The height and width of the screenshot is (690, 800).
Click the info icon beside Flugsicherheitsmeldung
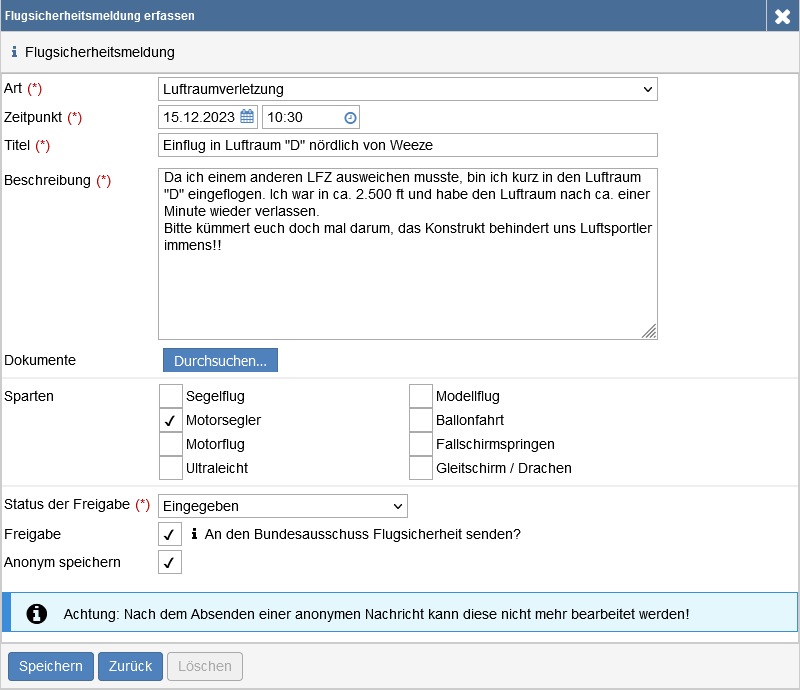point(14,52)
